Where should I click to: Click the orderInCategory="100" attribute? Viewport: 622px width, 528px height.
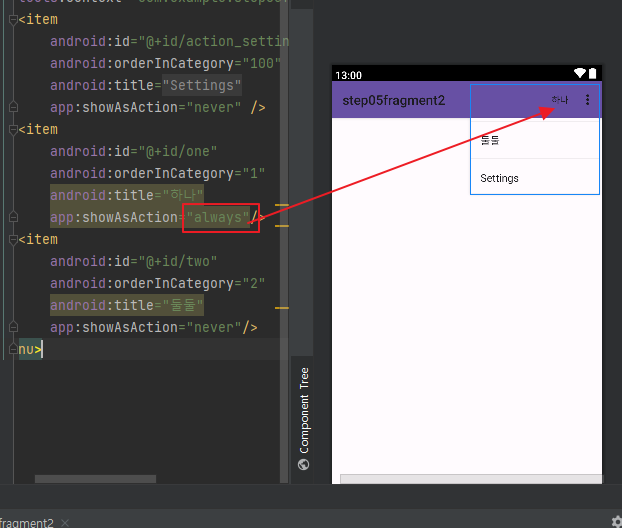[x=165, y=63]
